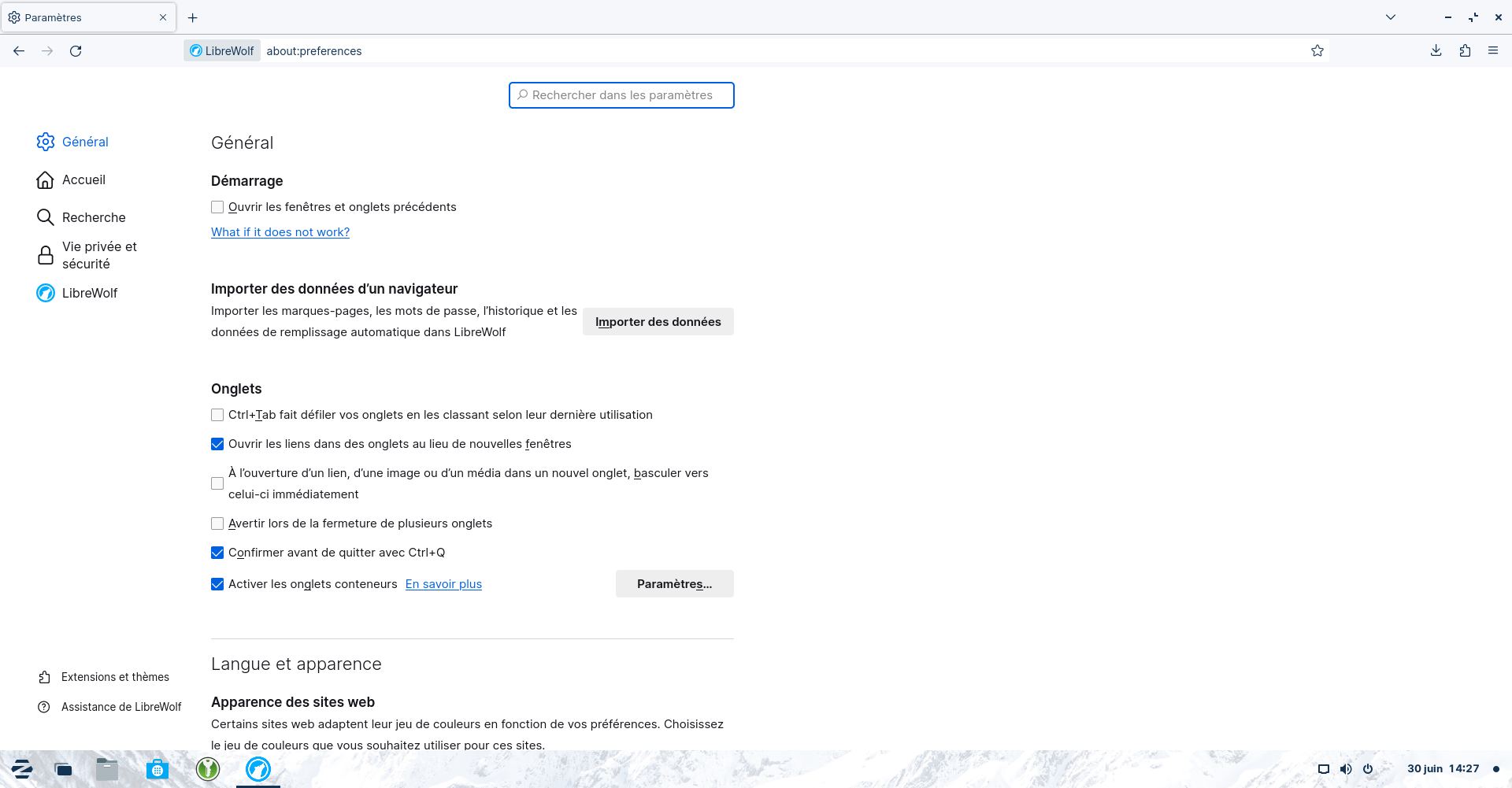Check Avertir lors de la fermeture de plusieurs onglets

pos(217,523)
